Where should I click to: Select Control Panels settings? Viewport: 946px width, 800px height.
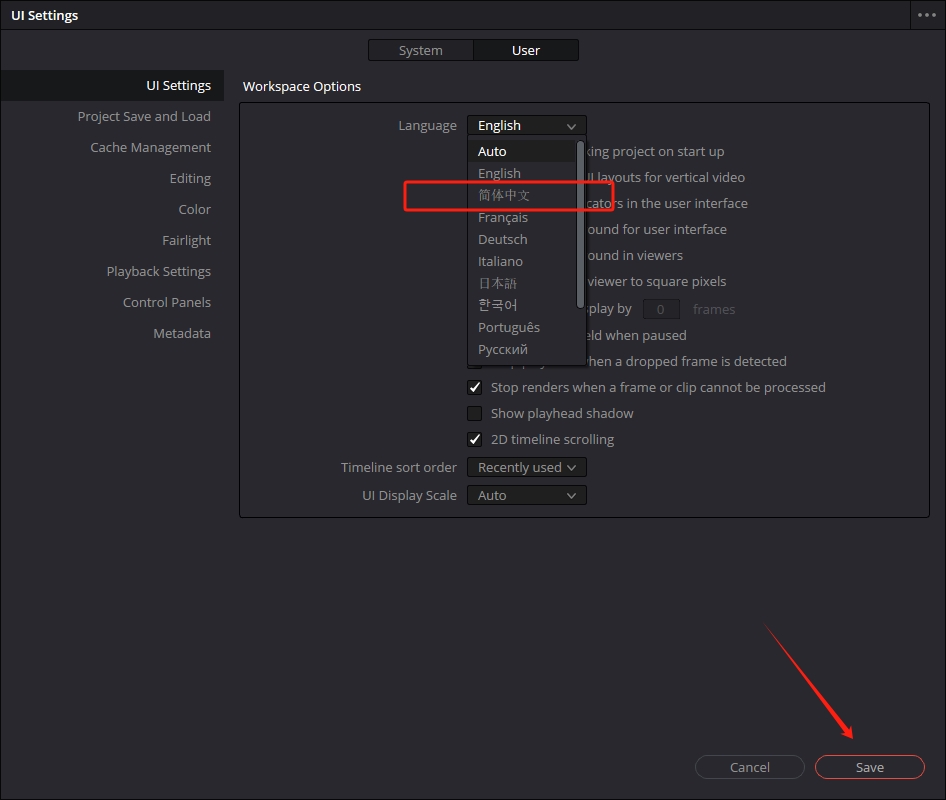point(167,302)
